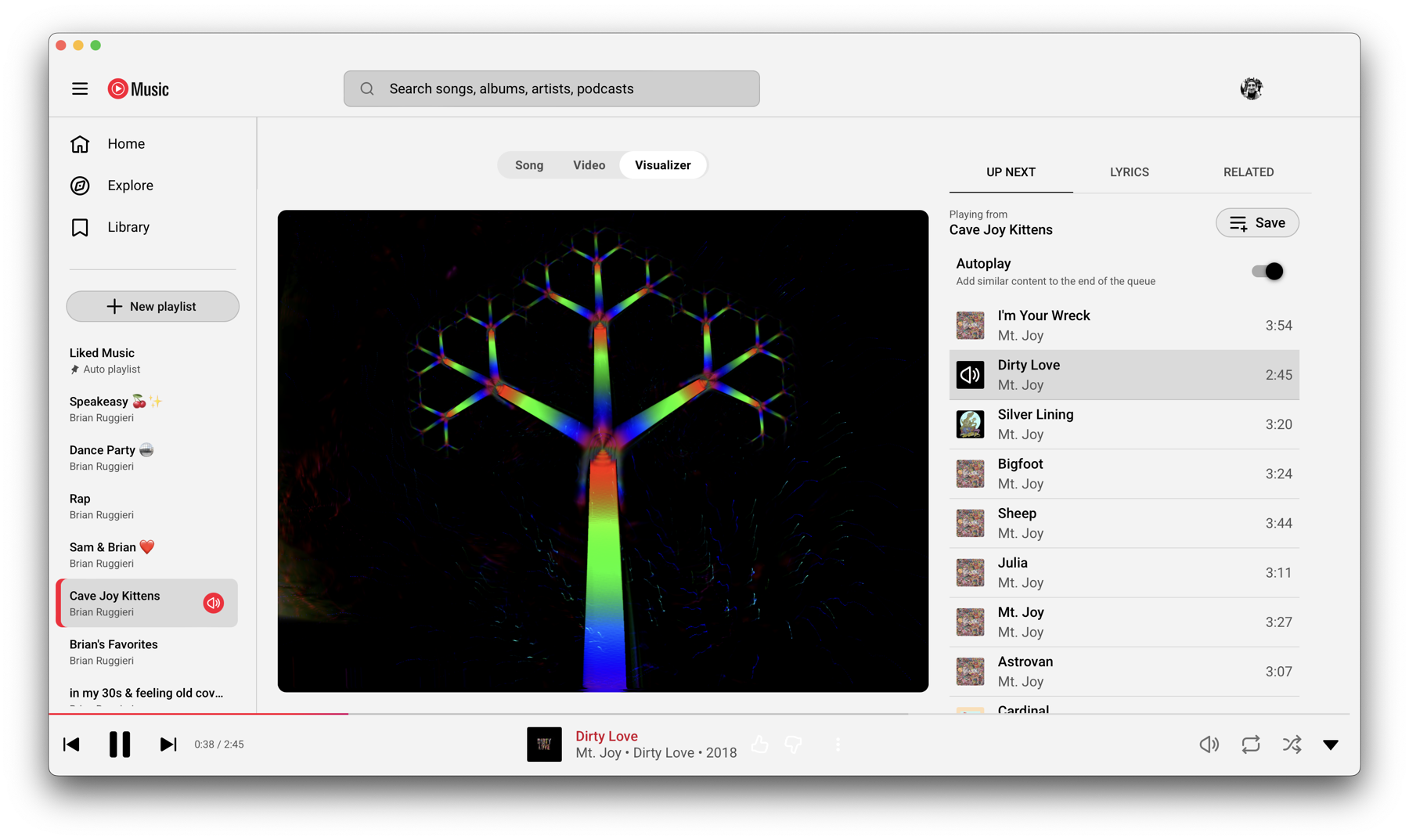1409x840 pixels.
Task: Click the Astrovan album thumbnail
Action: coord(970,672)
